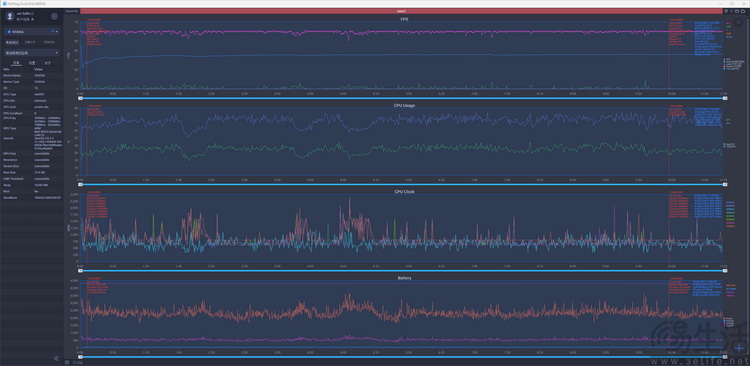
Task: Click the CPU Usage range slider right handle
Action: pyautogui.click(x=725, y=184)
